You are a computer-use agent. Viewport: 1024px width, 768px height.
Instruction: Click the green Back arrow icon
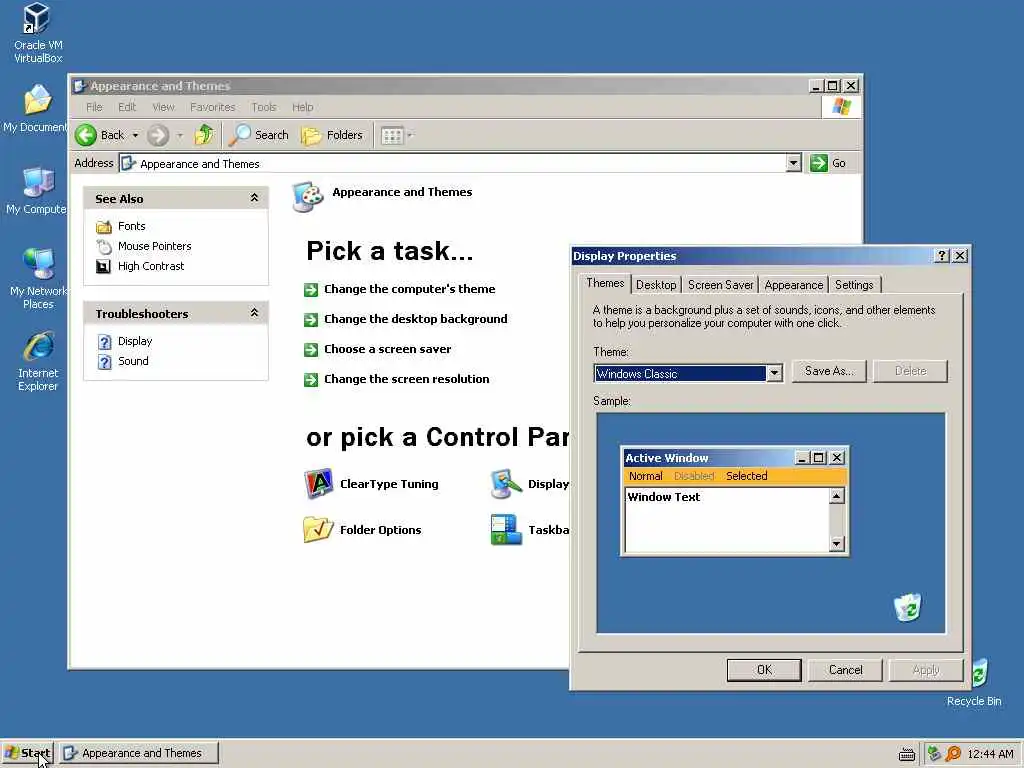click(x=86, y=136)
